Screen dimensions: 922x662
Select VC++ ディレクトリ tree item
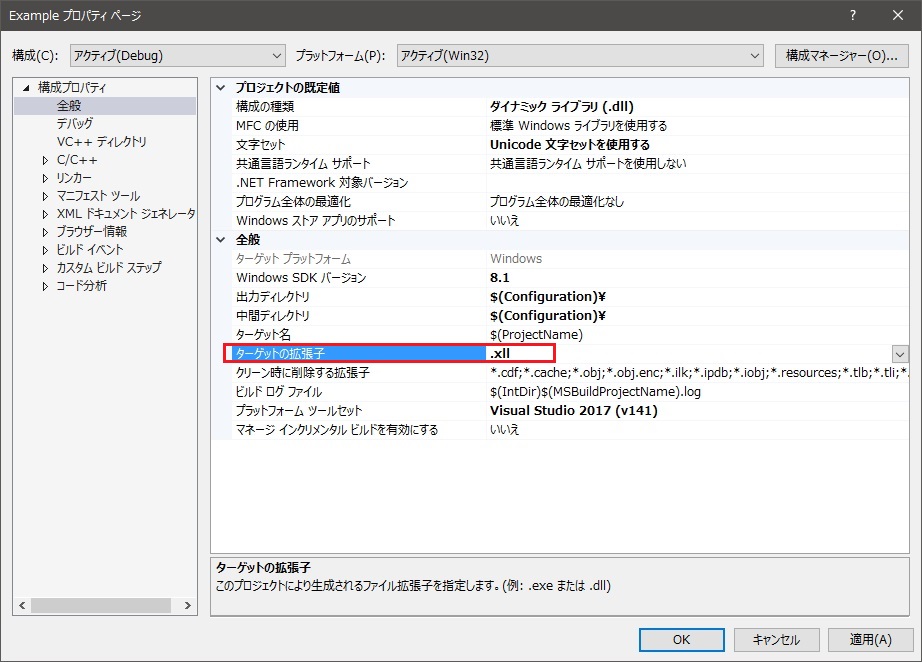(x=101, y=142)
